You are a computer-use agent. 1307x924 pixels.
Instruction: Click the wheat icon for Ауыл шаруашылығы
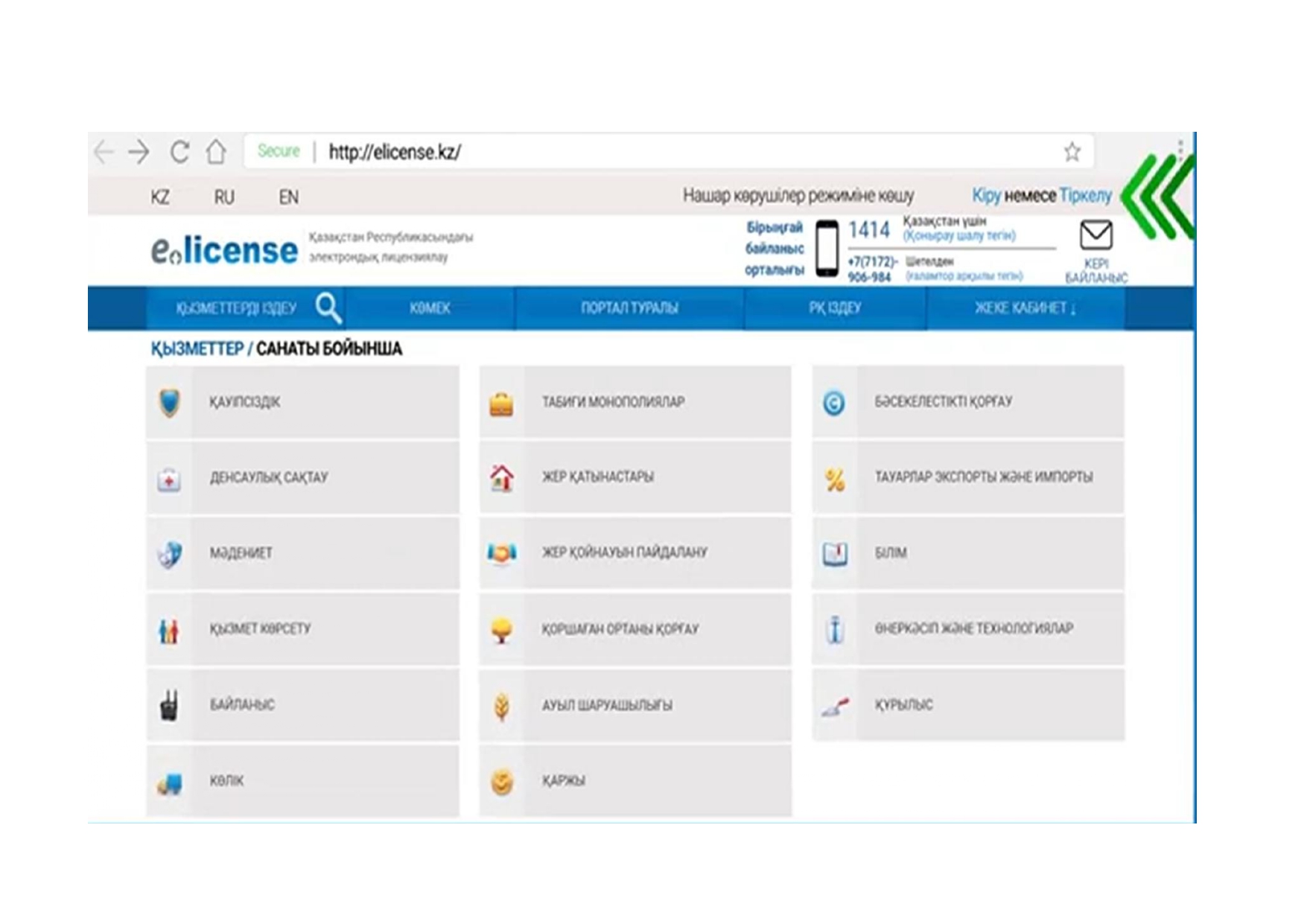[x=501, y=706]
